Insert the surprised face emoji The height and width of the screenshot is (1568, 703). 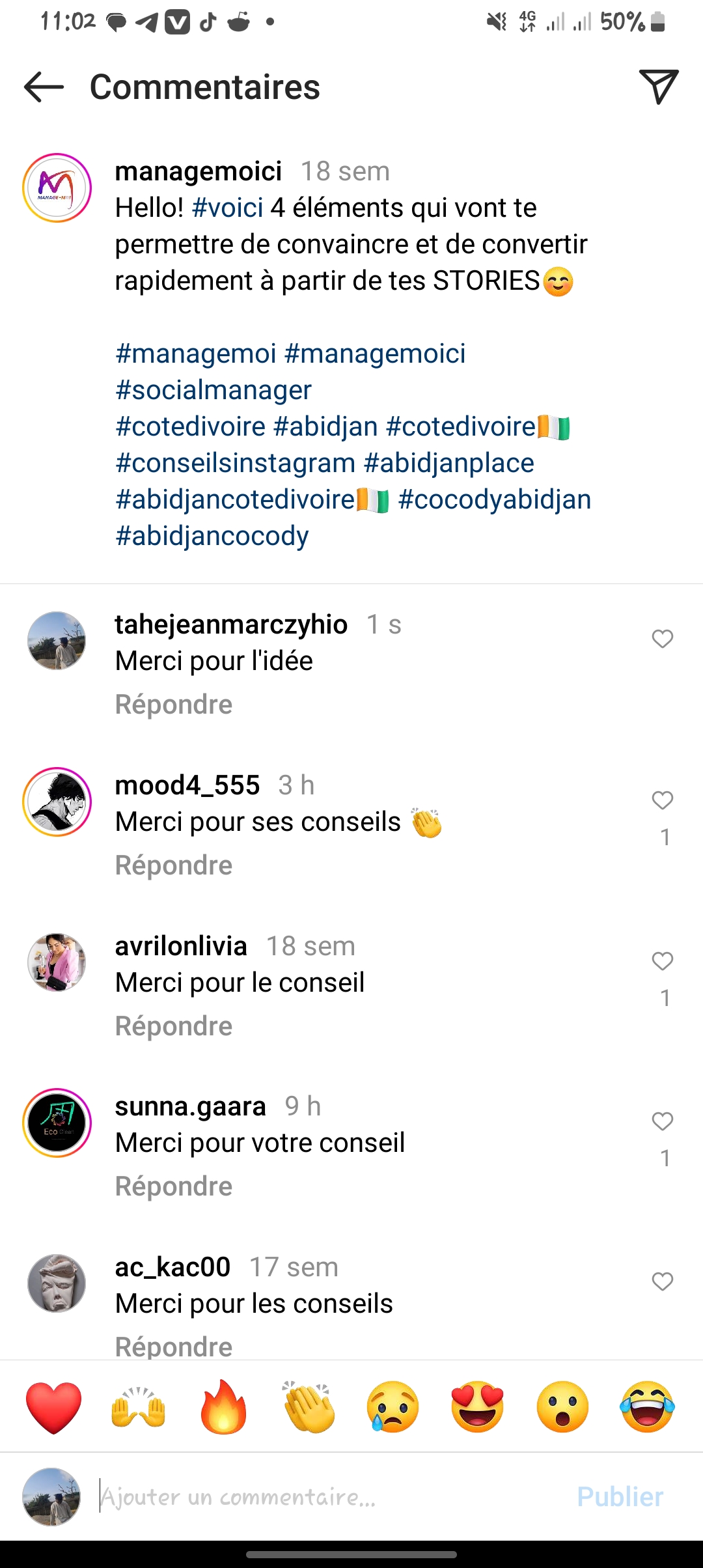tap(563, 1407)
